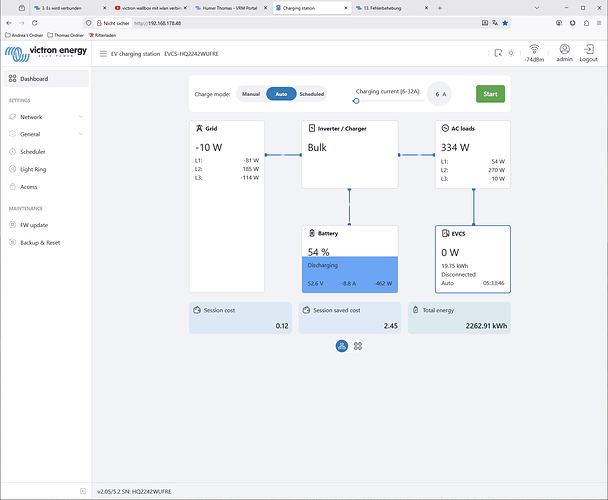This screenshot has width=608, height=500.
Task: Select Scheduled charge mode
Action: tap(311, 94)
